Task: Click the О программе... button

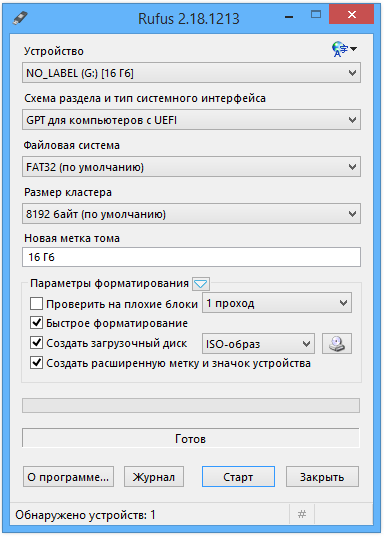Action: coord(68,477)
